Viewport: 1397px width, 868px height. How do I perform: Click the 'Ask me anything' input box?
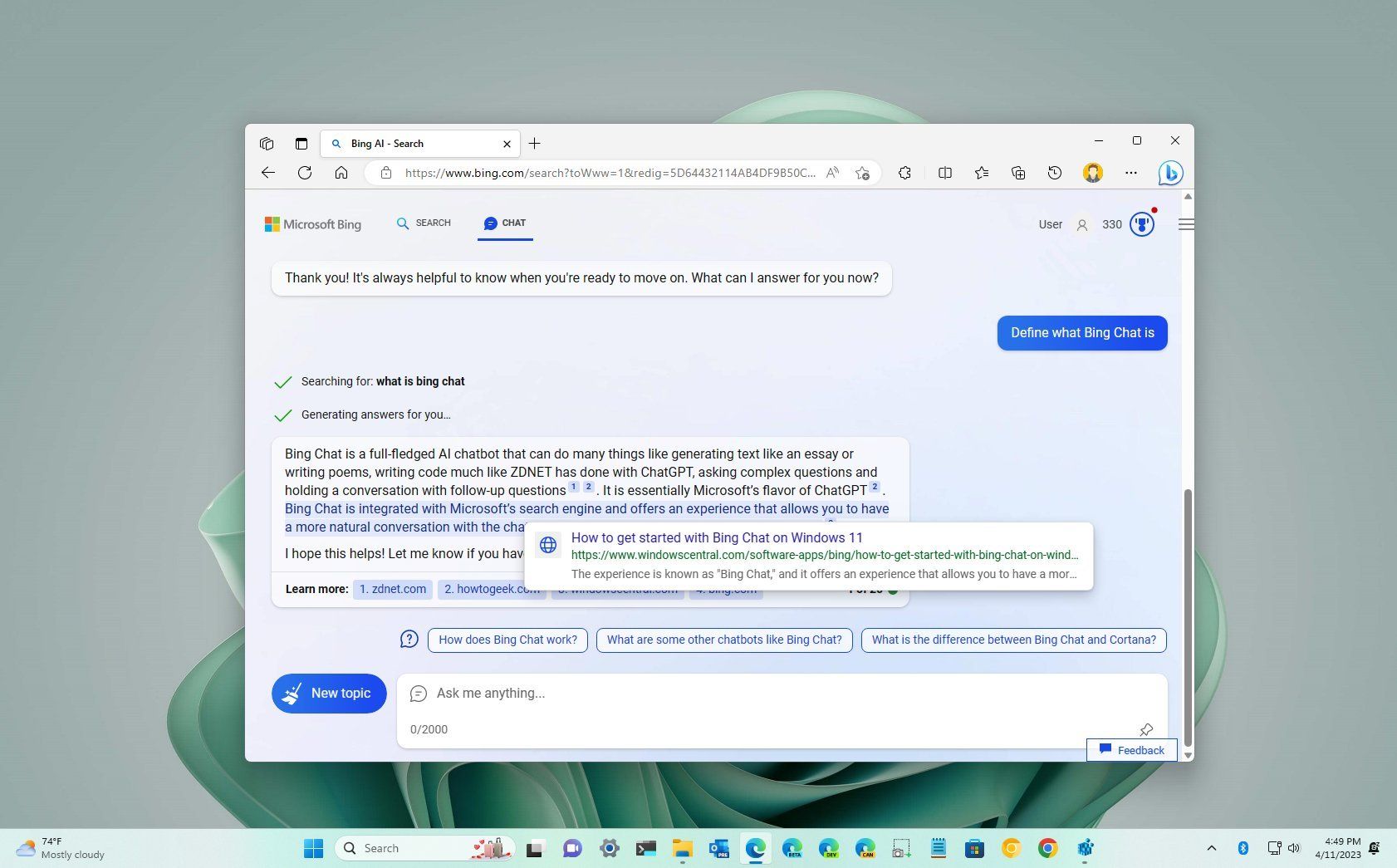click(x=748, y=694)
